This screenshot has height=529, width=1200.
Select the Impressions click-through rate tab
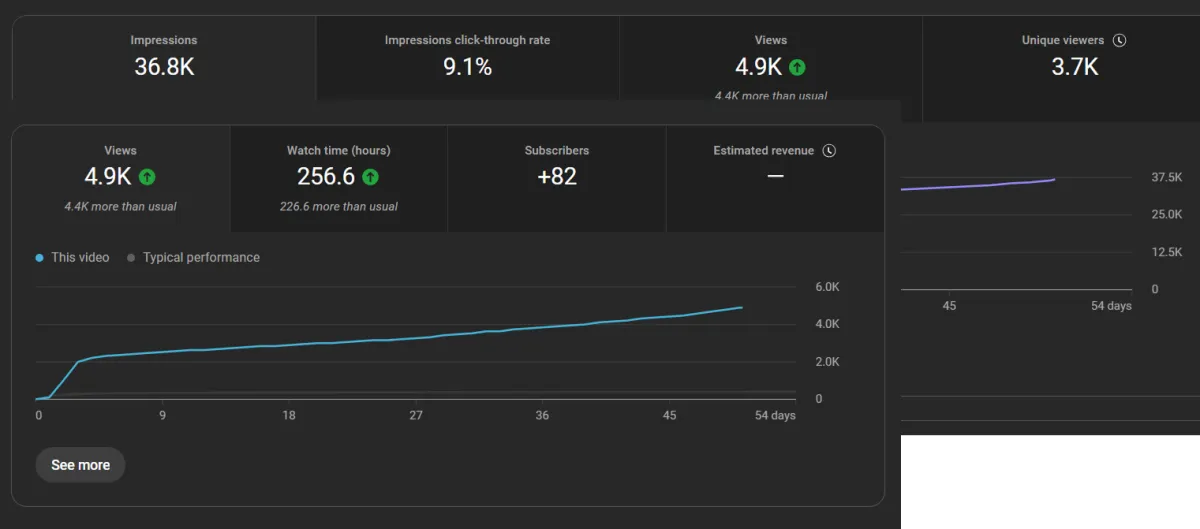coord(467,58)
